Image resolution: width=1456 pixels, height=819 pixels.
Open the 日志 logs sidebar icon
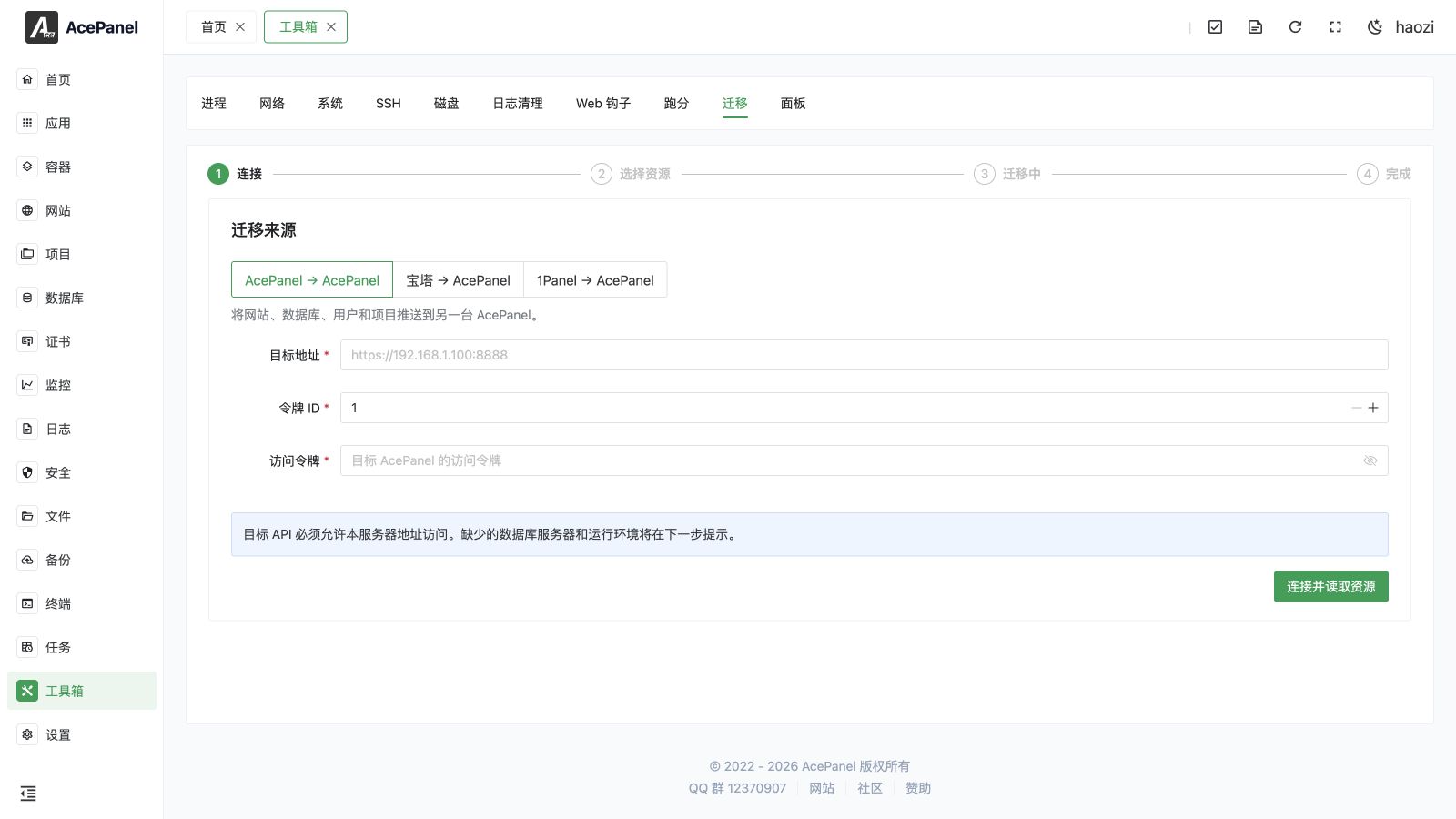(x=27, y=429)
